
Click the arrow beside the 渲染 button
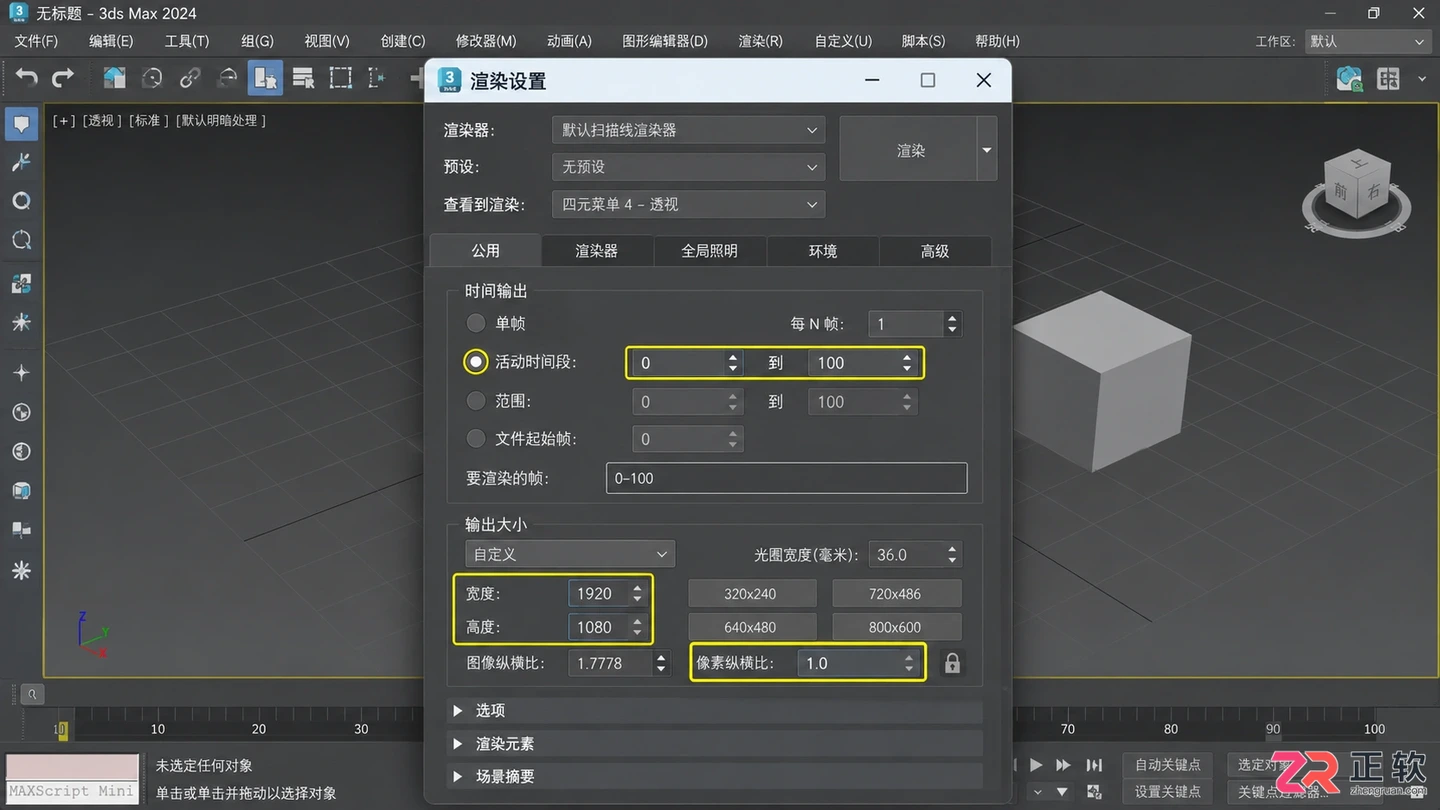[x=987, y=150]
